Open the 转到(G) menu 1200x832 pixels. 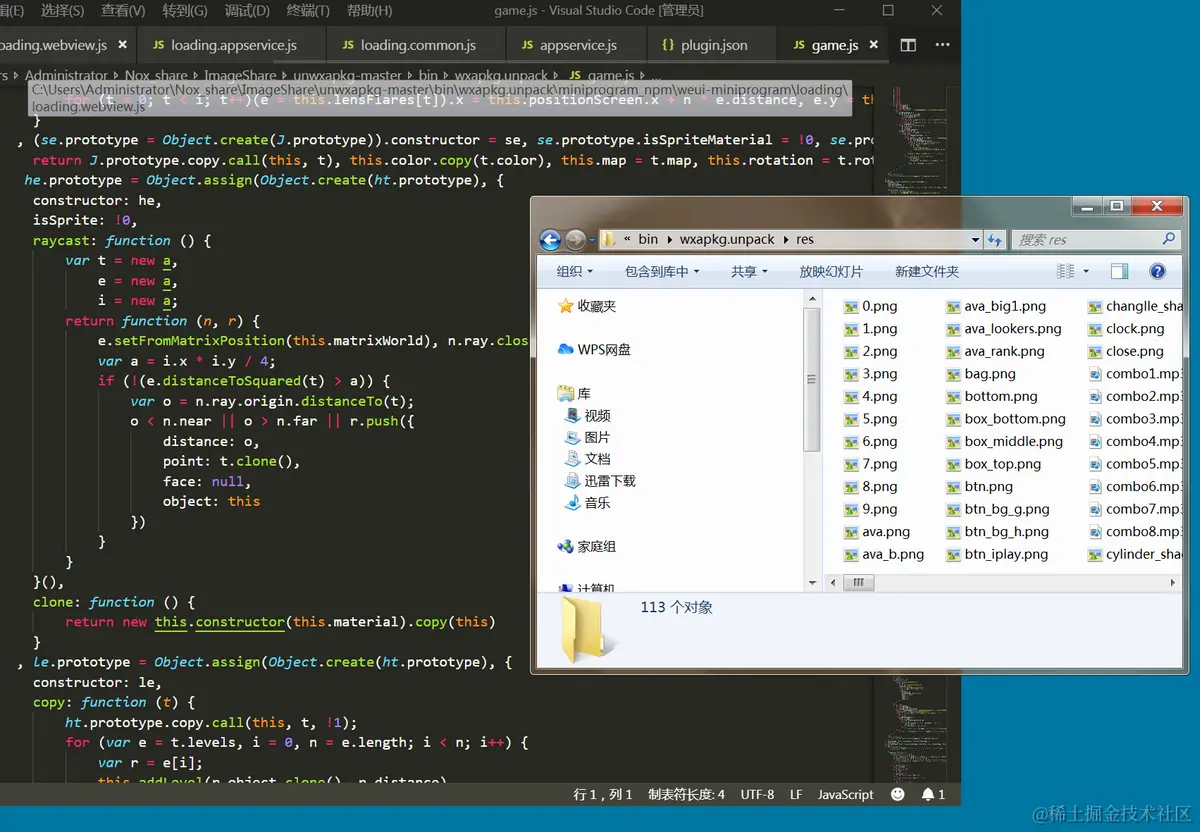[185, 11]
